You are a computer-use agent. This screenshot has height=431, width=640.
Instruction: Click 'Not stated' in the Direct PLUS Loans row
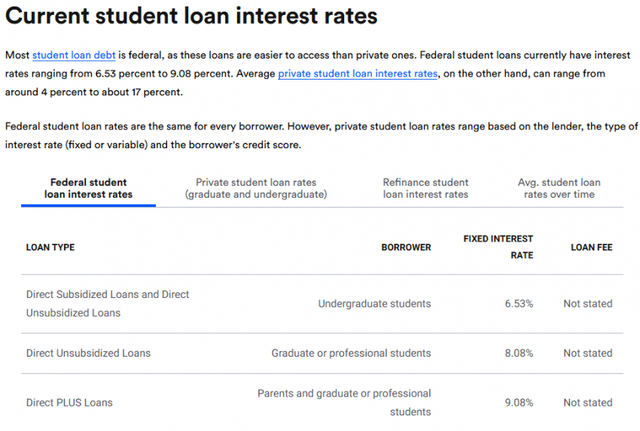pos(587,403)
